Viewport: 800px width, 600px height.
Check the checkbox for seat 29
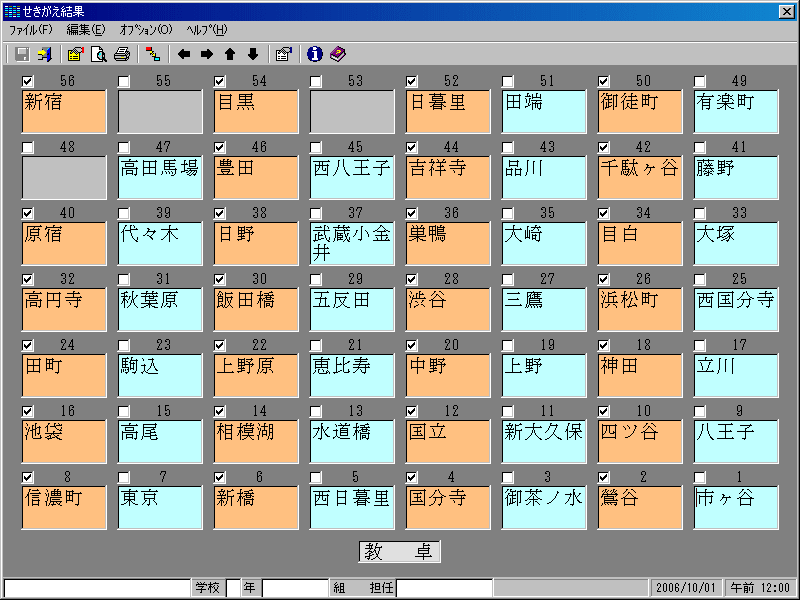tap(316, 279)
